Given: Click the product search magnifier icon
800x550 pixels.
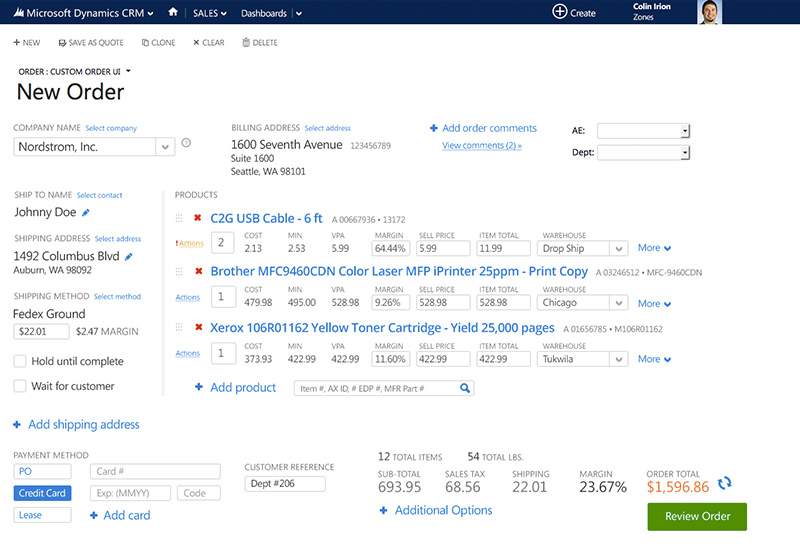Looking at the screenshot, I should coord(465,388).
